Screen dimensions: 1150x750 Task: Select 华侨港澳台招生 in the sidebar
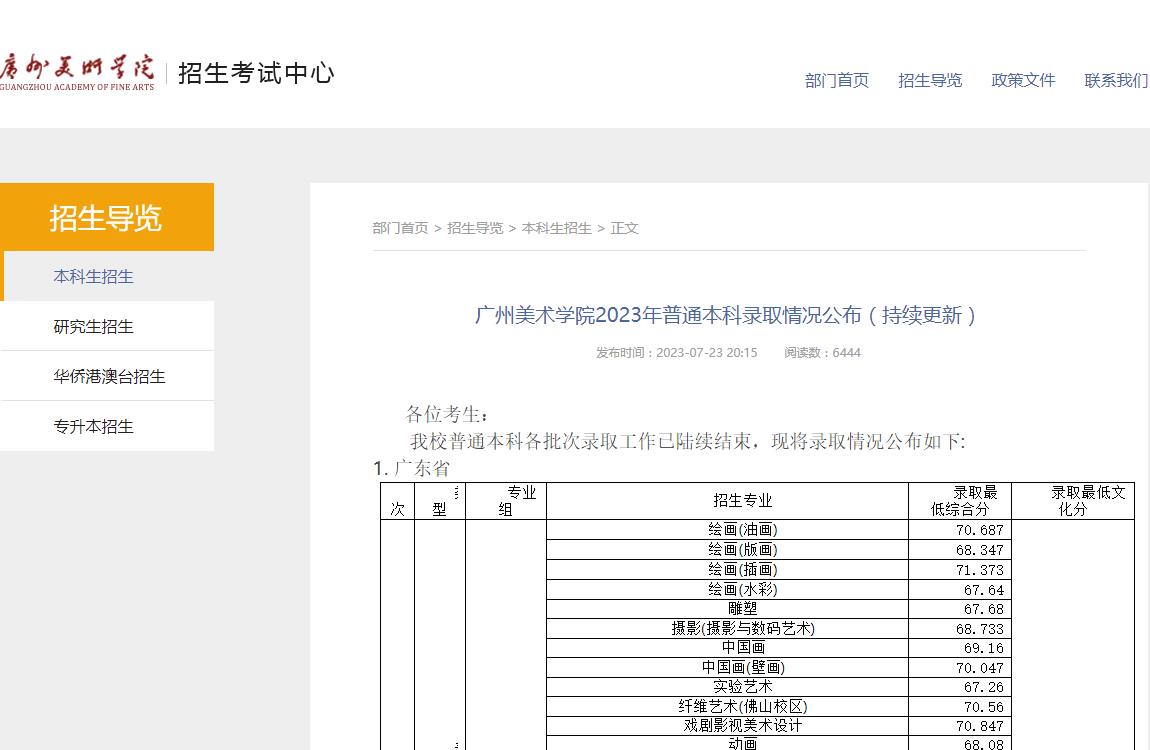[109, 376]
